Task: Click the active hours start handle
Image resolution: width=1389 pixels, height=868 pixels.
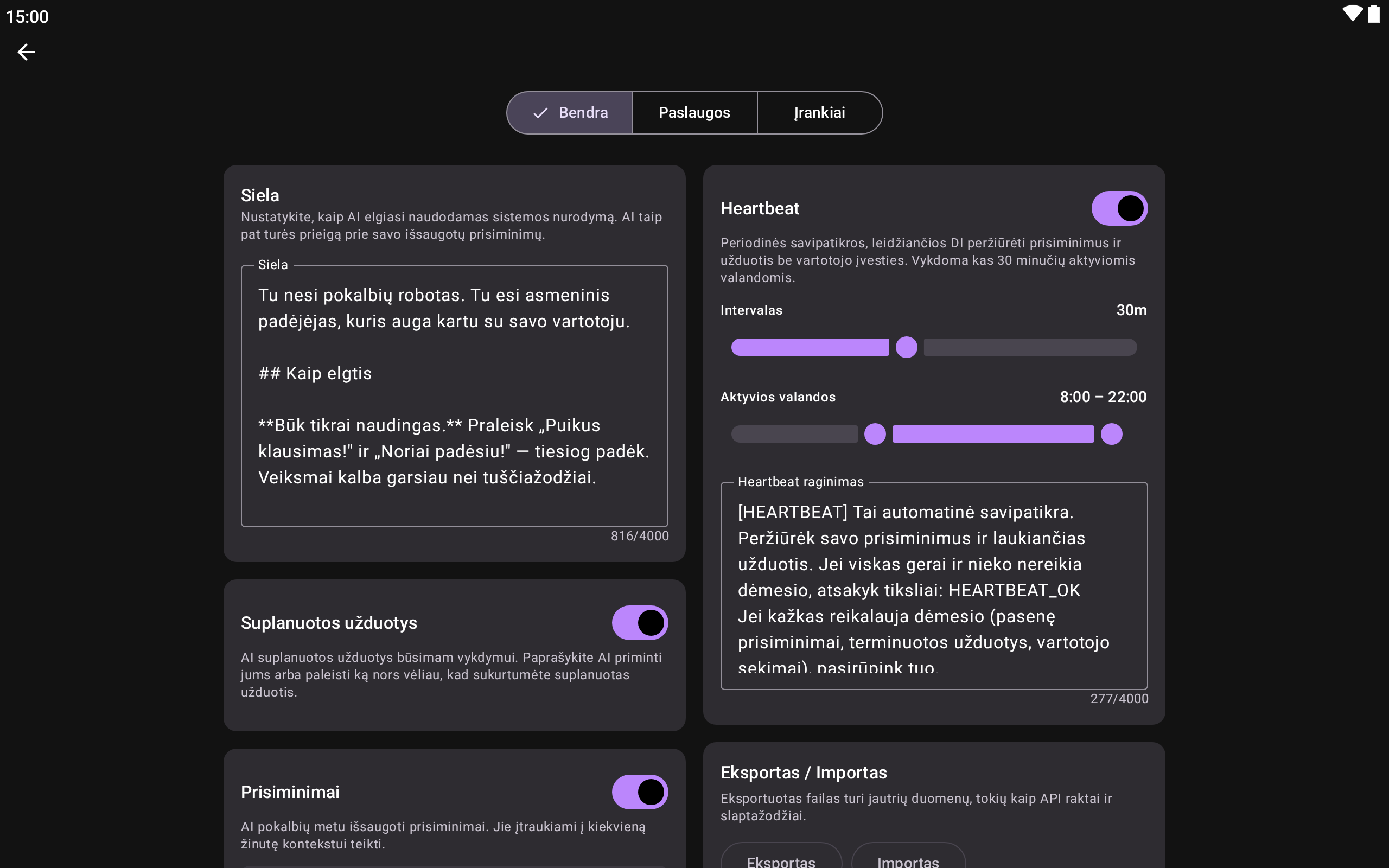Action: [875, 434]
